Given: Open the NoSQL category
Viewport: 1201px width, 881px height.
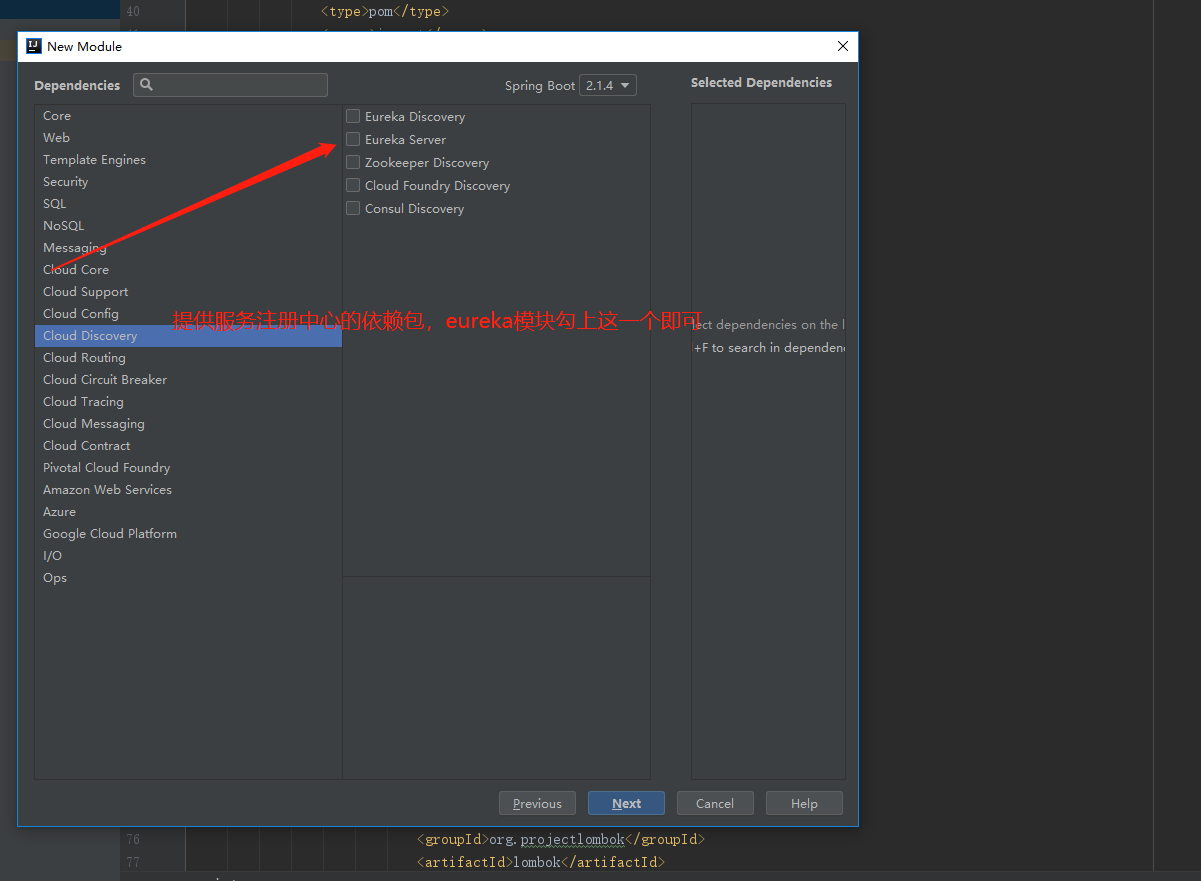Looking at the screenshot, I should (188, 226).
